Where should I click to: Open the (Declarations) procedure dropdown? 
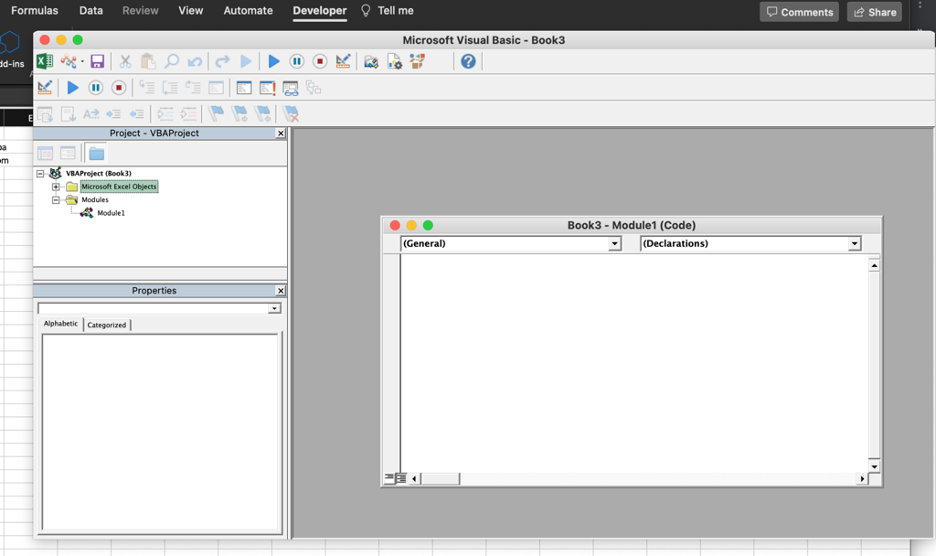pos(854,244)
